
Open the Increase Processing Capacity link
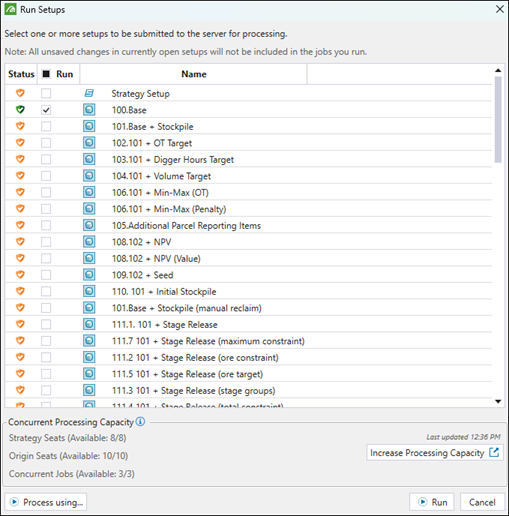point(434,453)
